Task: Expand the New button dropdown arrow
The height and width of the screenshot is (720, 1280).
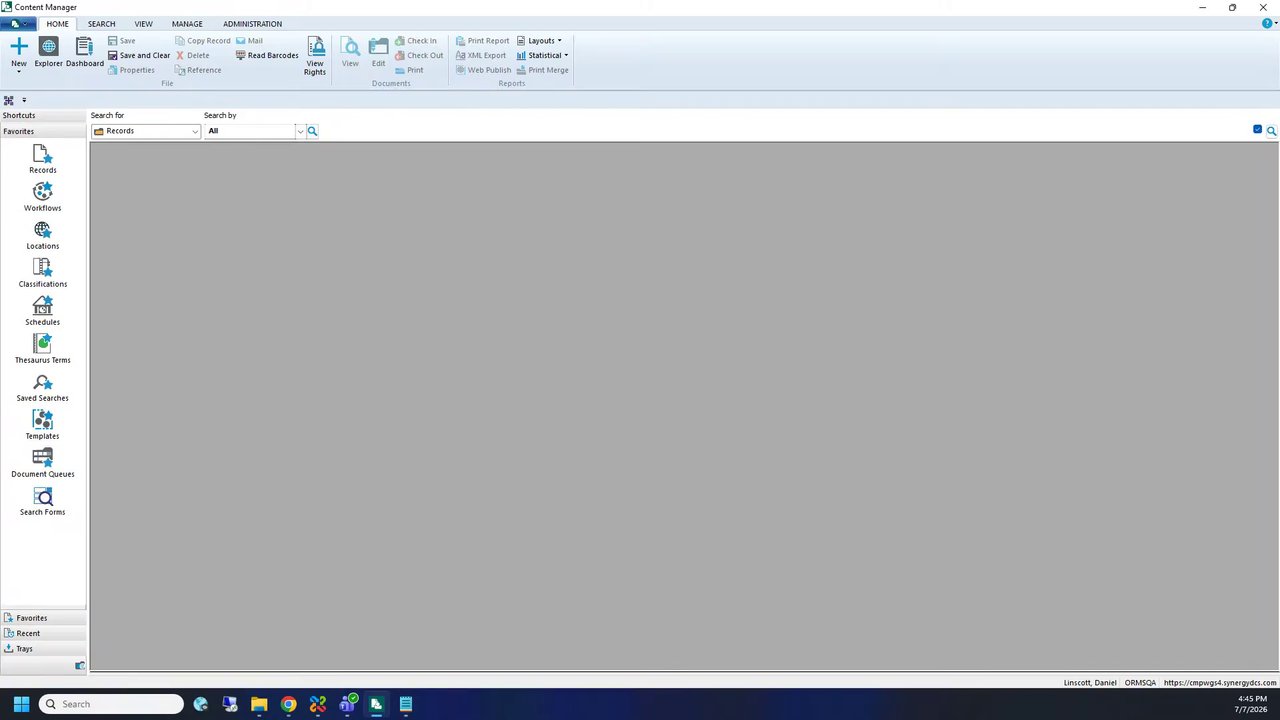Action: click(19, 72)
